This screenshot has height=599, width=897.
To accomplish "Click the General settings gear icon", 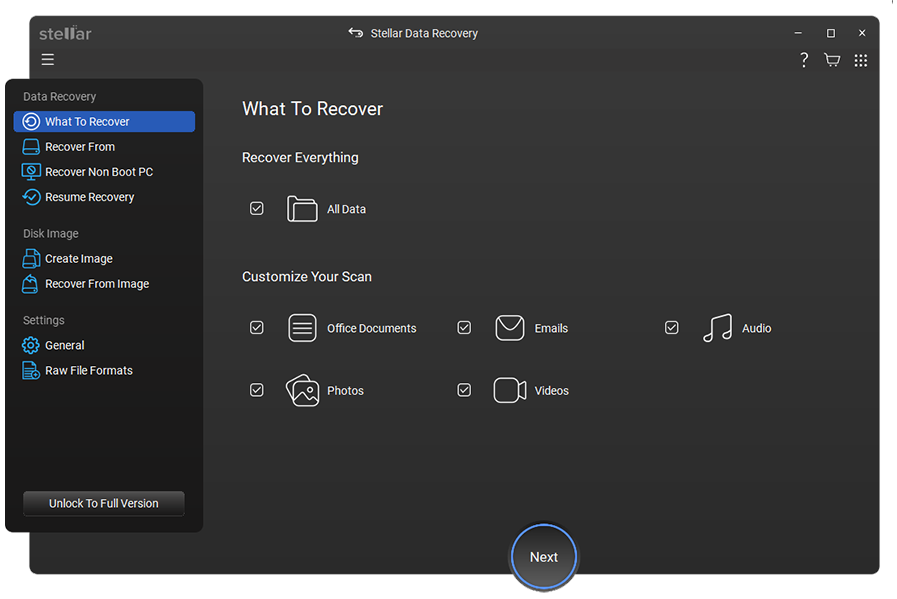I will tap(31, 345).
